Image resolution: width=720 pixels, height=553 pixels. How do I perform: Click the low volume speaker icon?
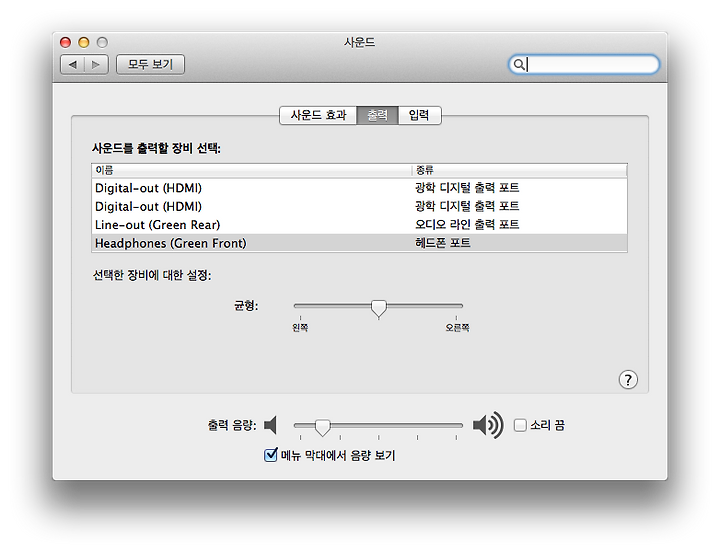pyautogui.click(x=270, y=425)
